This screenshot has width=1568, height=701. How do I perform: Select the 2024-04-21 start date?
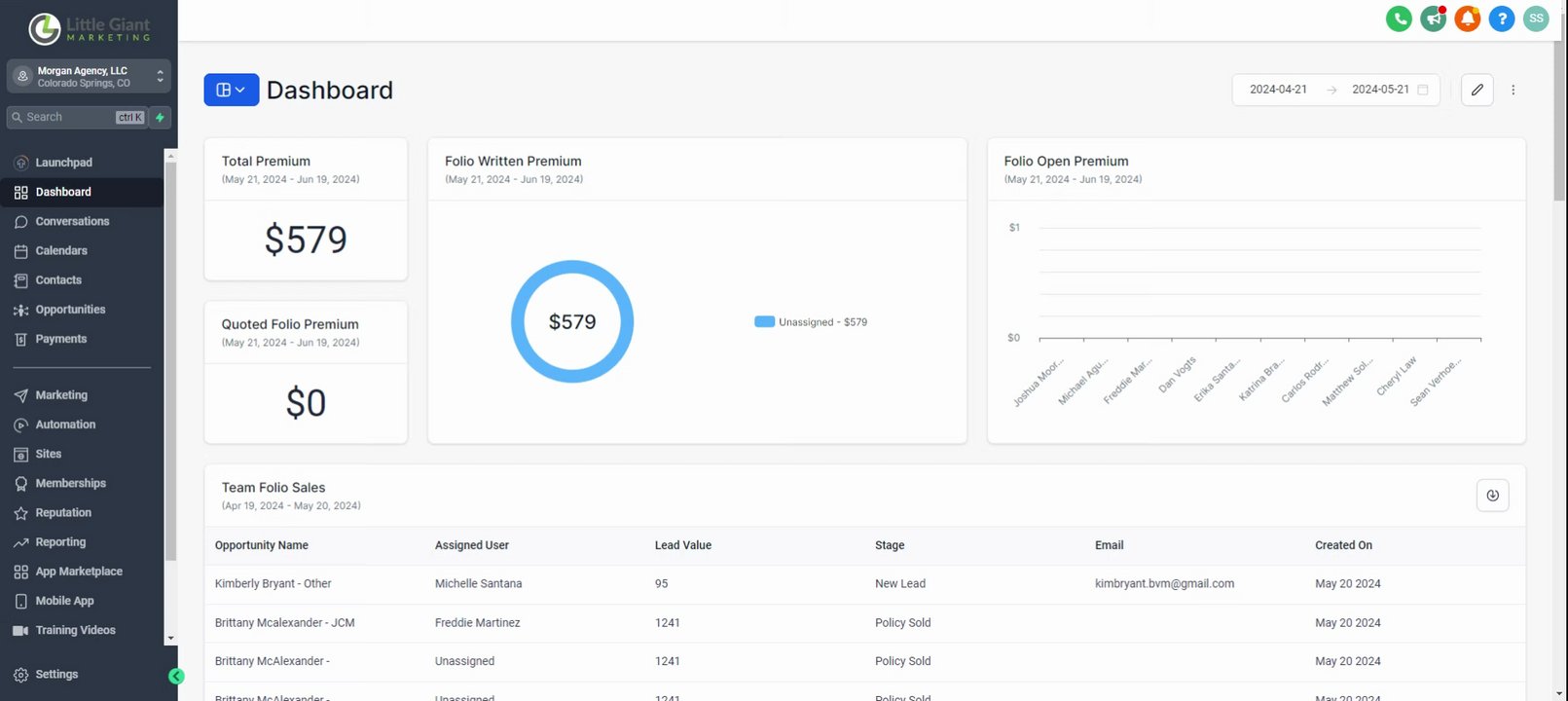[1278, 90]
